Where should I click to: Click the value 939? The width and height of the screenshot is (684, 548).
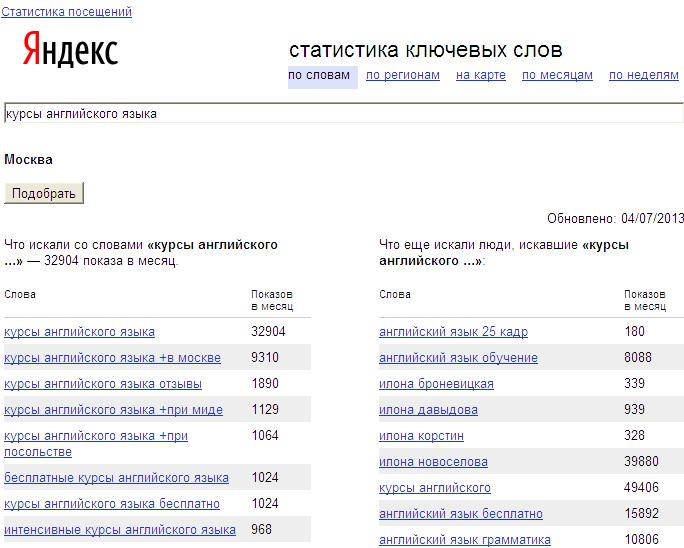634,410
